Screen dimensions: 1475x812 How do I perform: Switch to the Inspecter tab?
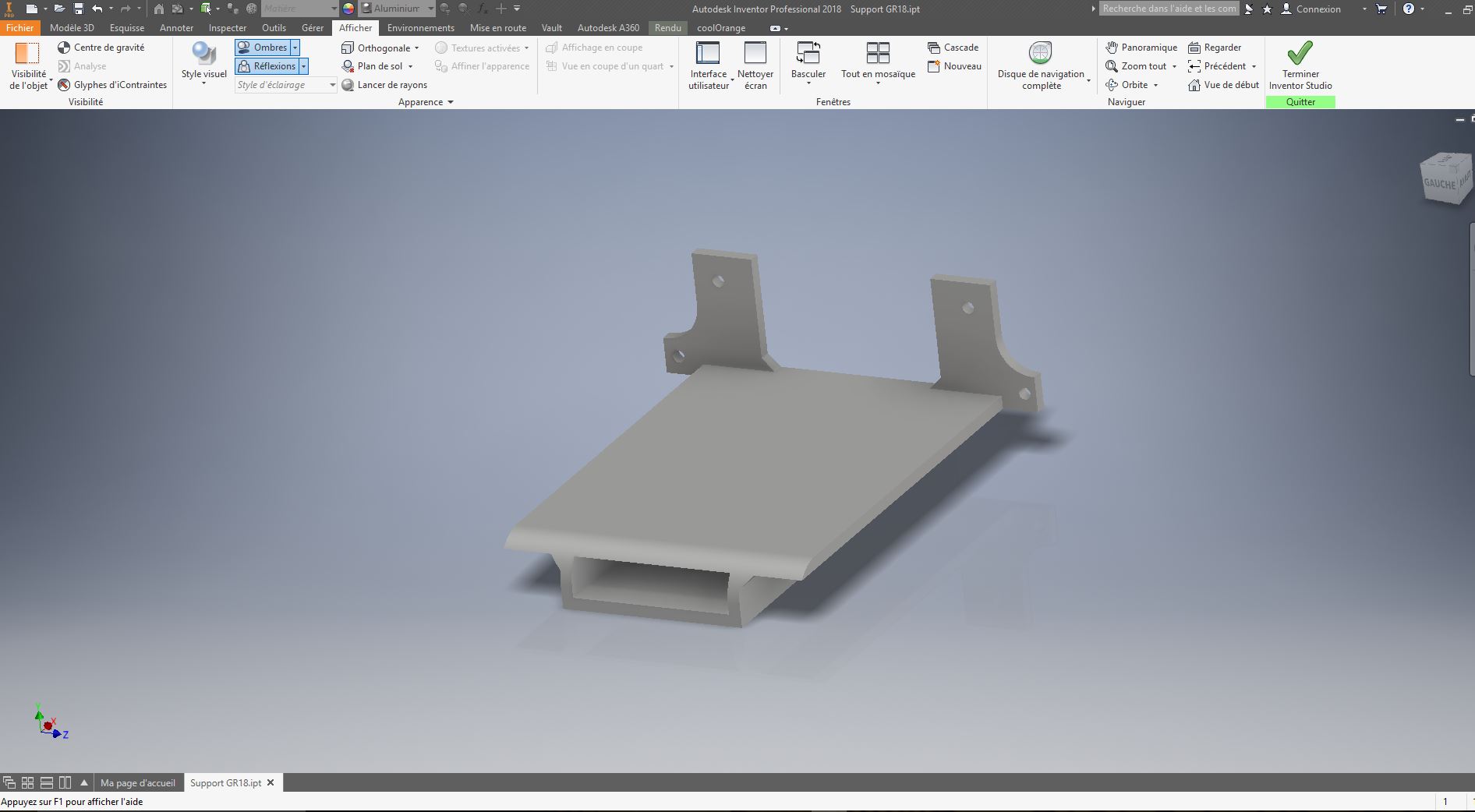point(228,27)
